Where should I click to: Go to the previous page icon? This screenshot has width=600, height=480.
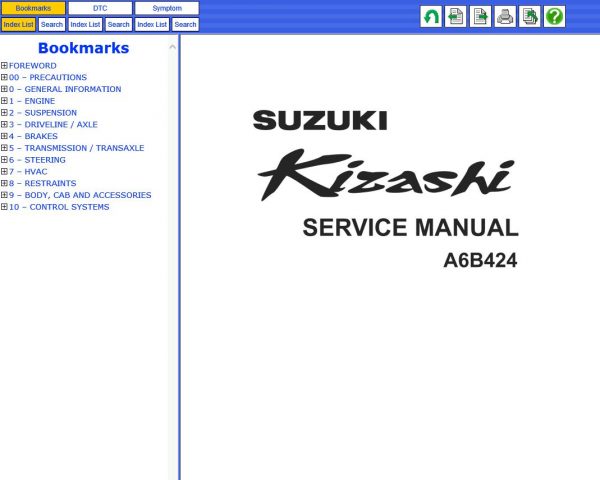(x=455, y=17)
